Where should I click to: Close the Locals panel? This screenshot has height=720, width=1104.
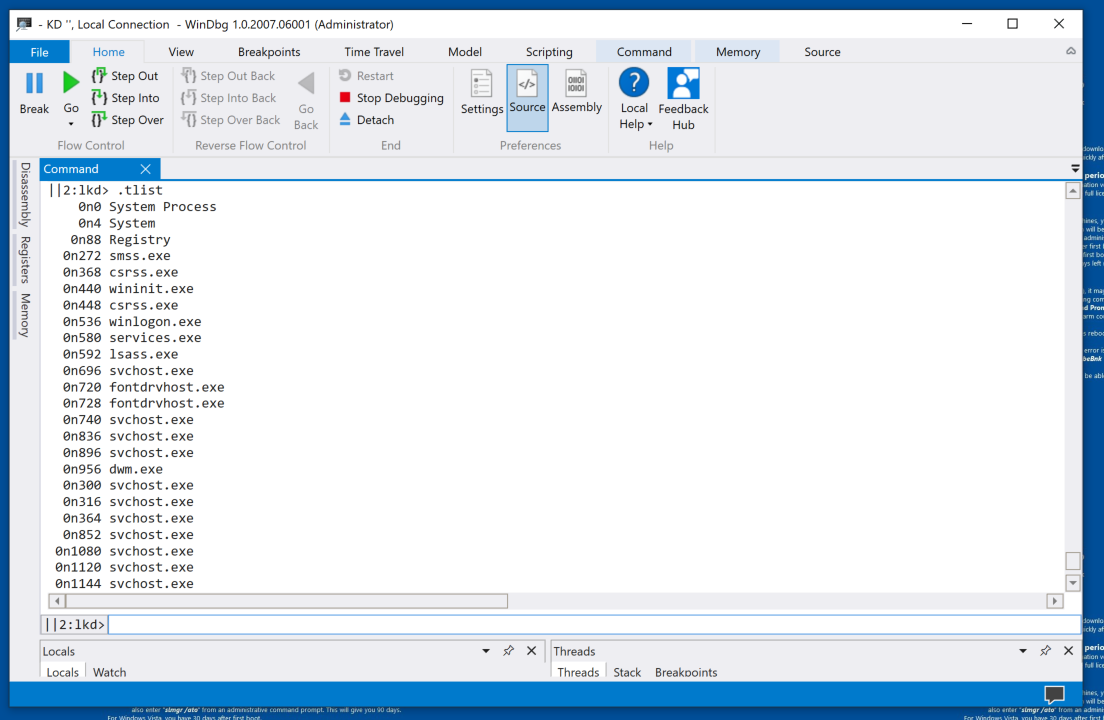532,651
